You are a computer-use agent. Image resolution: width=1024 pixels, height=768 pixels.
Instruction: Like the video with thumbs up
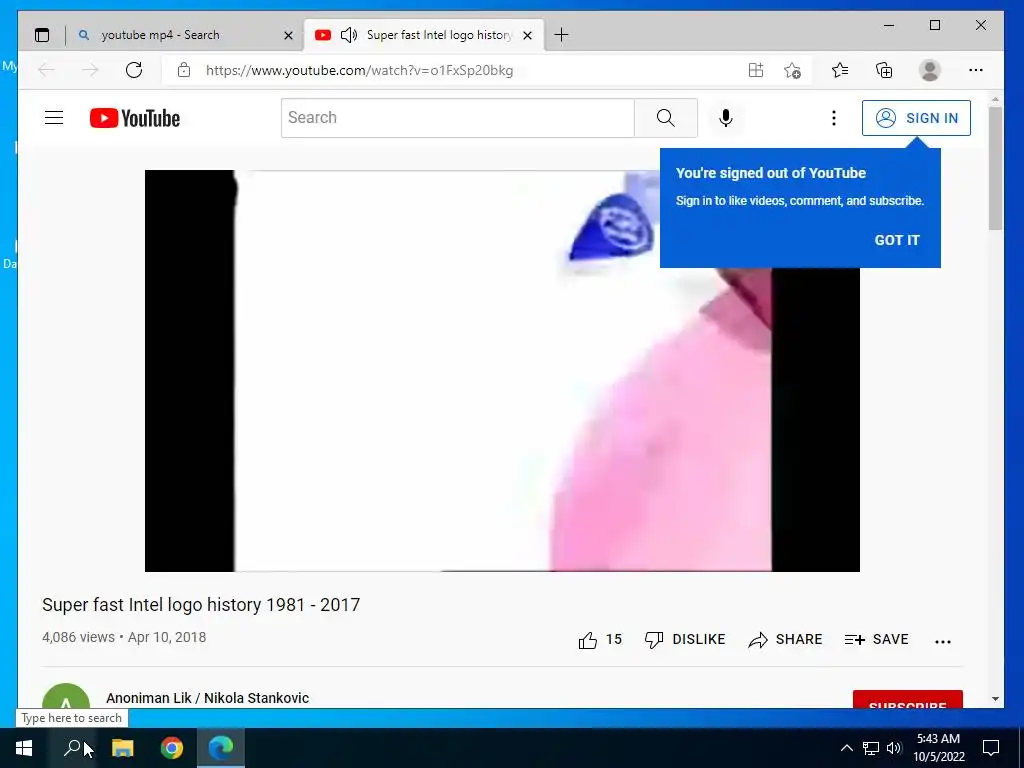(x=600, y=640)
